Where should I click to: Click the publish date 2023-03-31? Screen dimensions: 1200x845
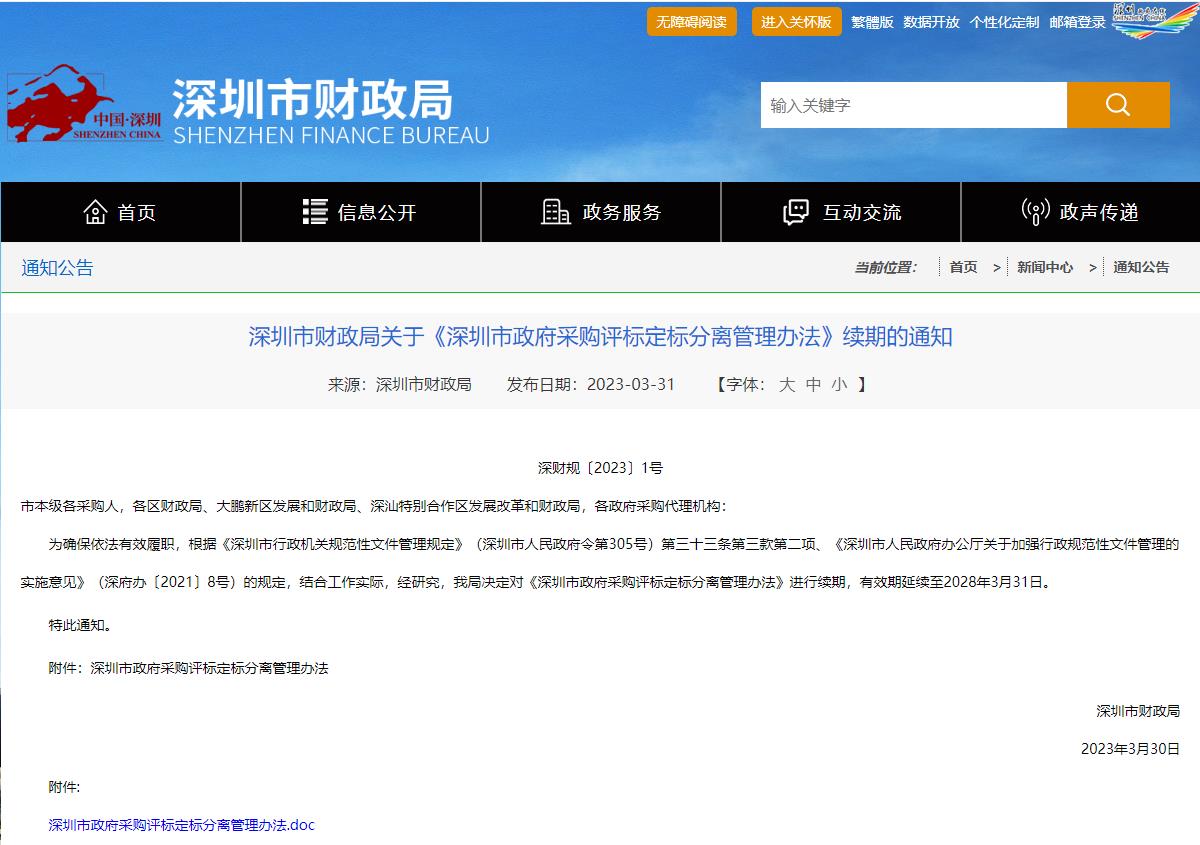[631, 384]
